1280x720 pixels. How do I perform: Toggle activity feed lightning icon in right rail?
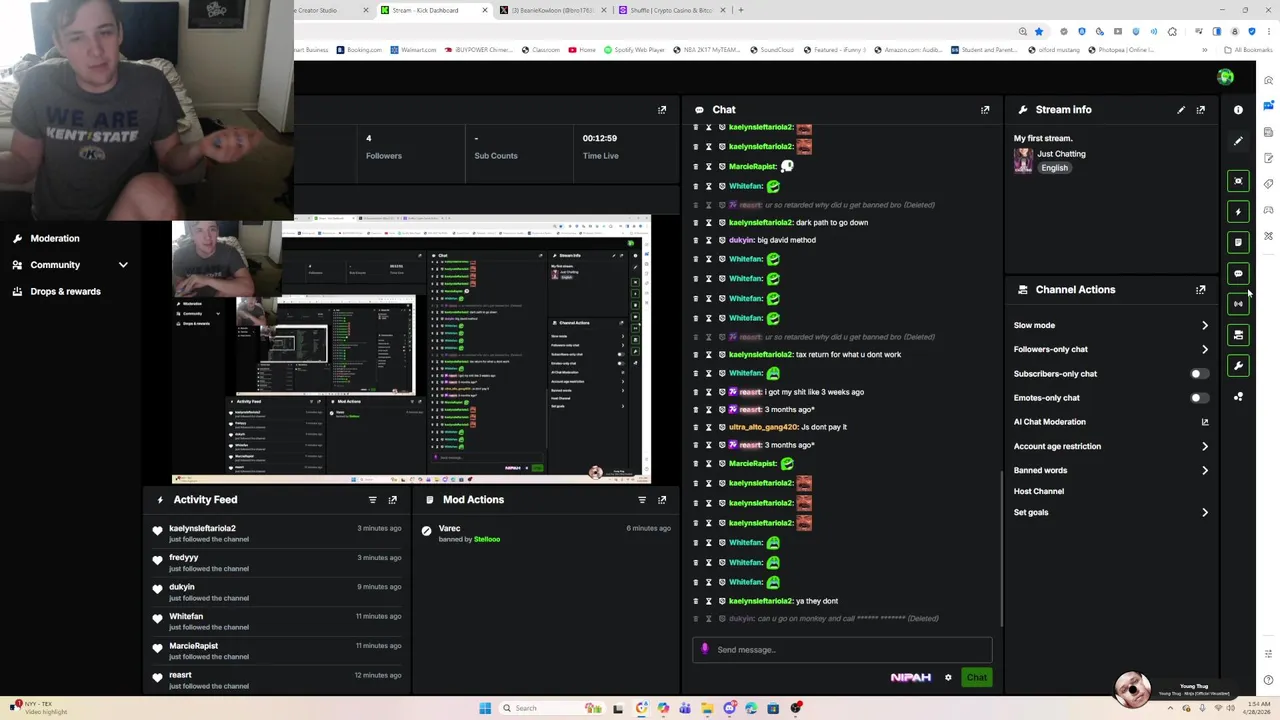1238,212
